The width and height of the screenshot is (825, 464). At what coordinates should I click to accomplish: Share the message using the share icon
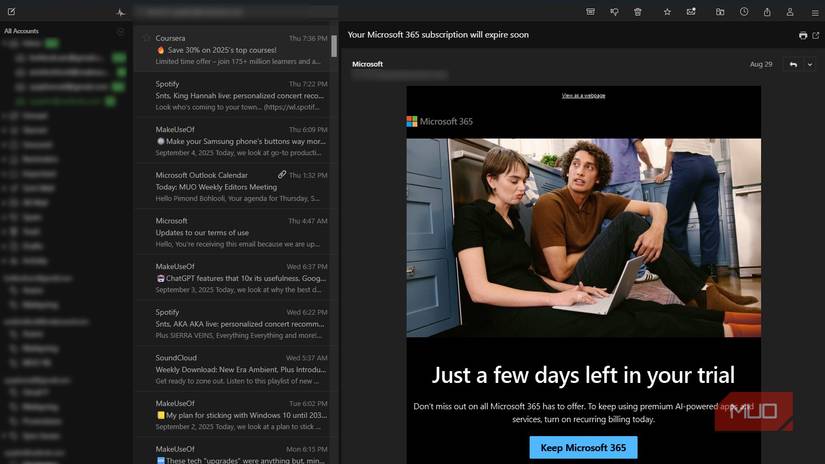[767, 12]
